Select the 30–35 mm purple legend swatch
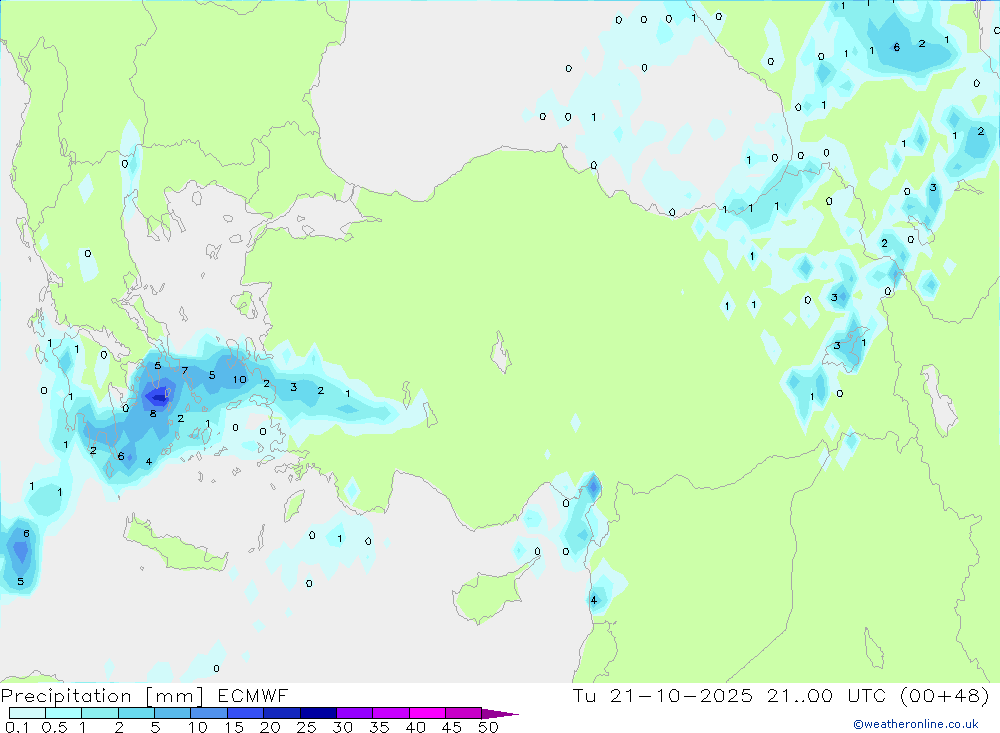Image resolution: width=1000 pixels, height=733 pixels. (355, 713)
